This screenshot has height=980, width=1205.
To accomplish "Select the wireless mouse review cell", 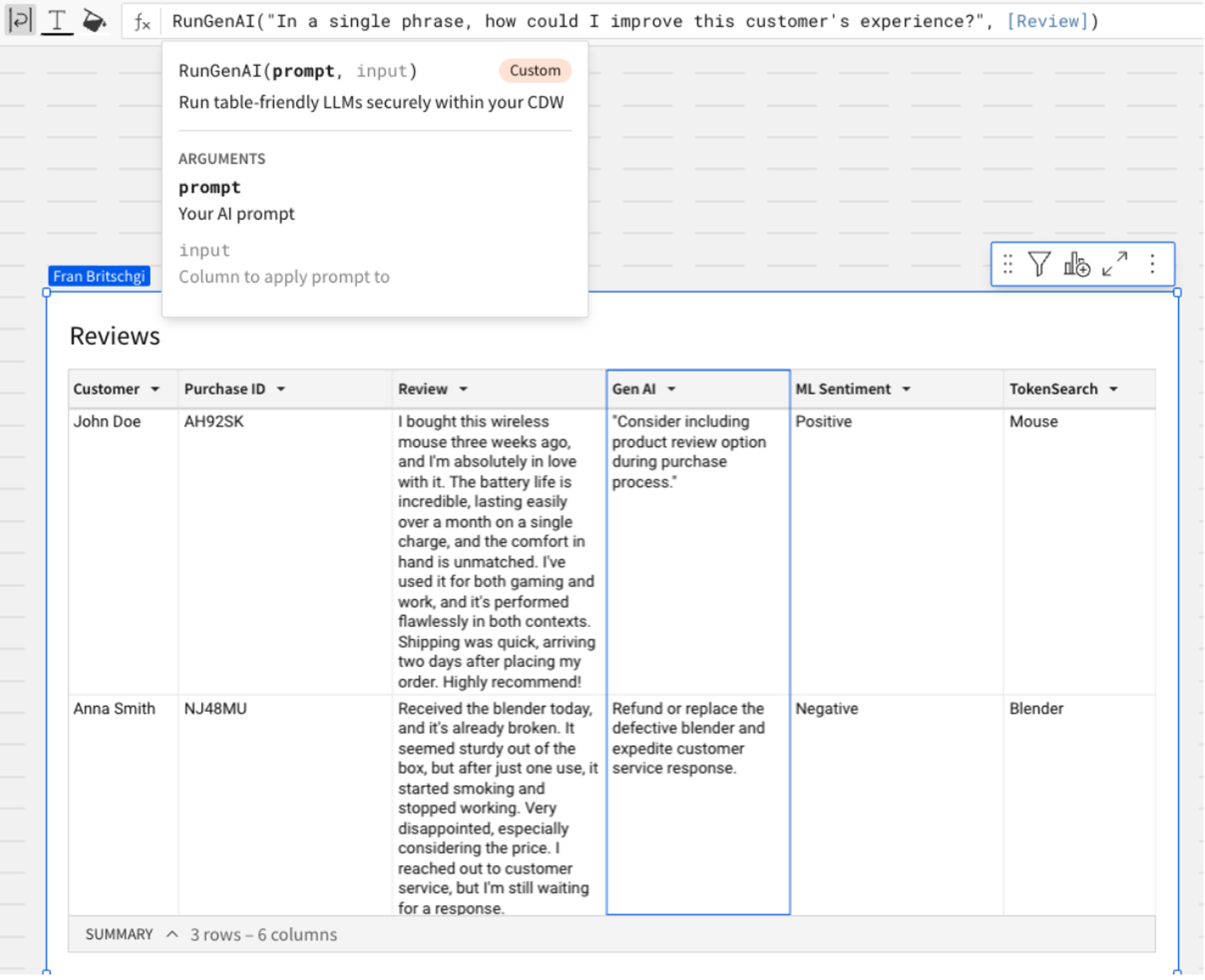I will tap(500, 552).
